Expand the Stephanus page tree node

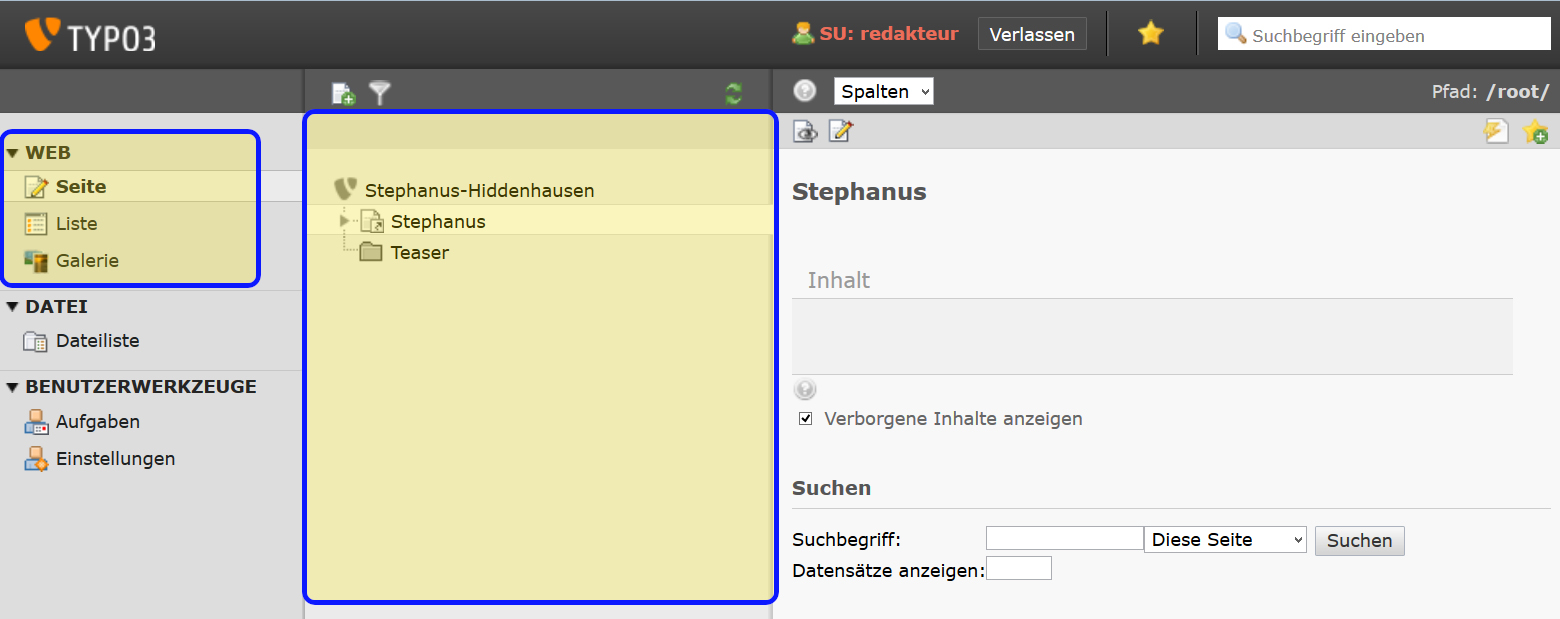345,221
